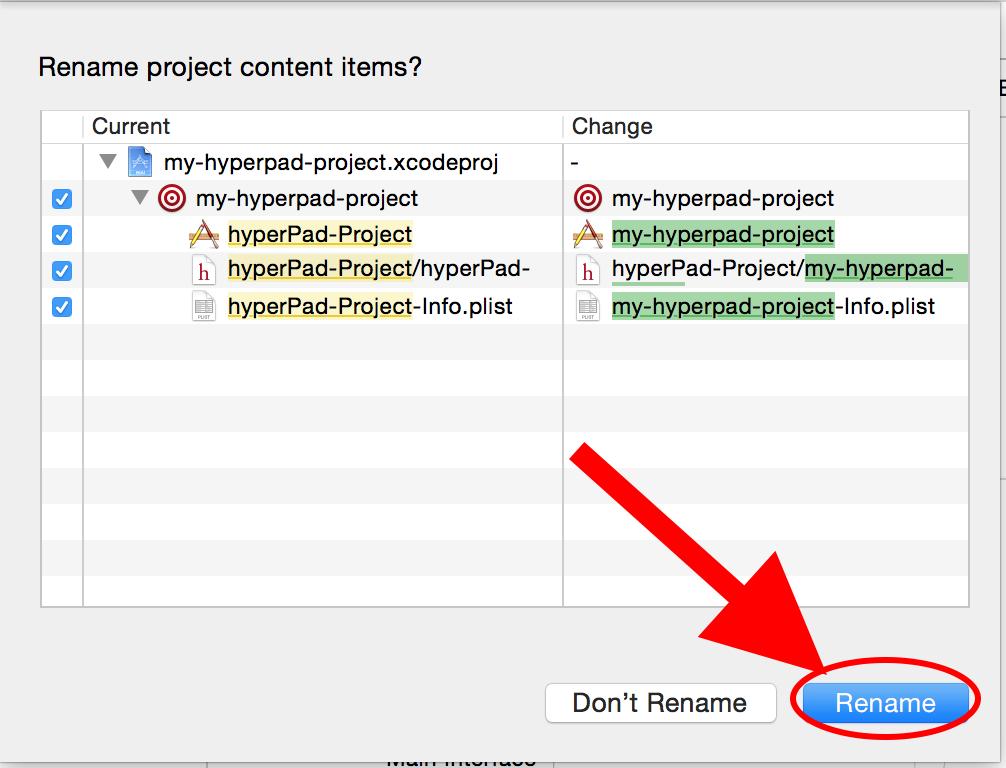Click the target icon in Current column
Screen dimensions: 1006x768
172,198
